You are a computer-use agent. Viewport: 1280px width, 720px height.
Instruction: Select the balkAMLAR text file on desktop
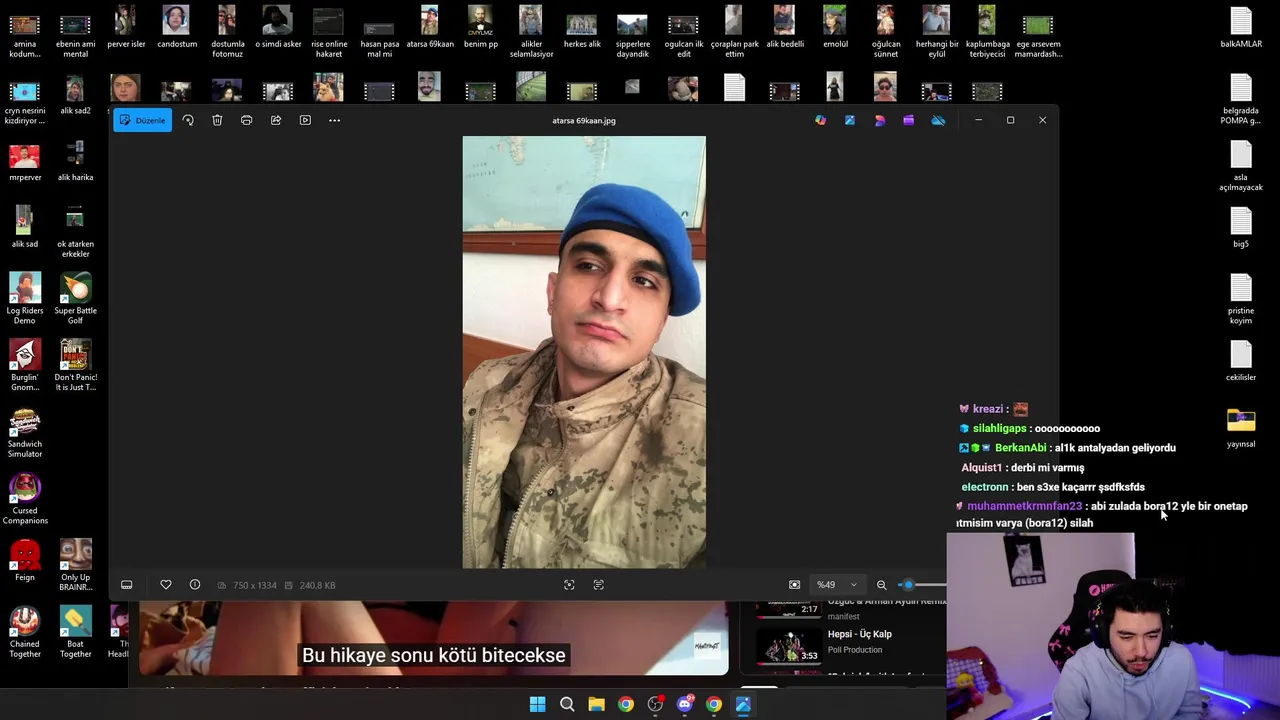1241,27
